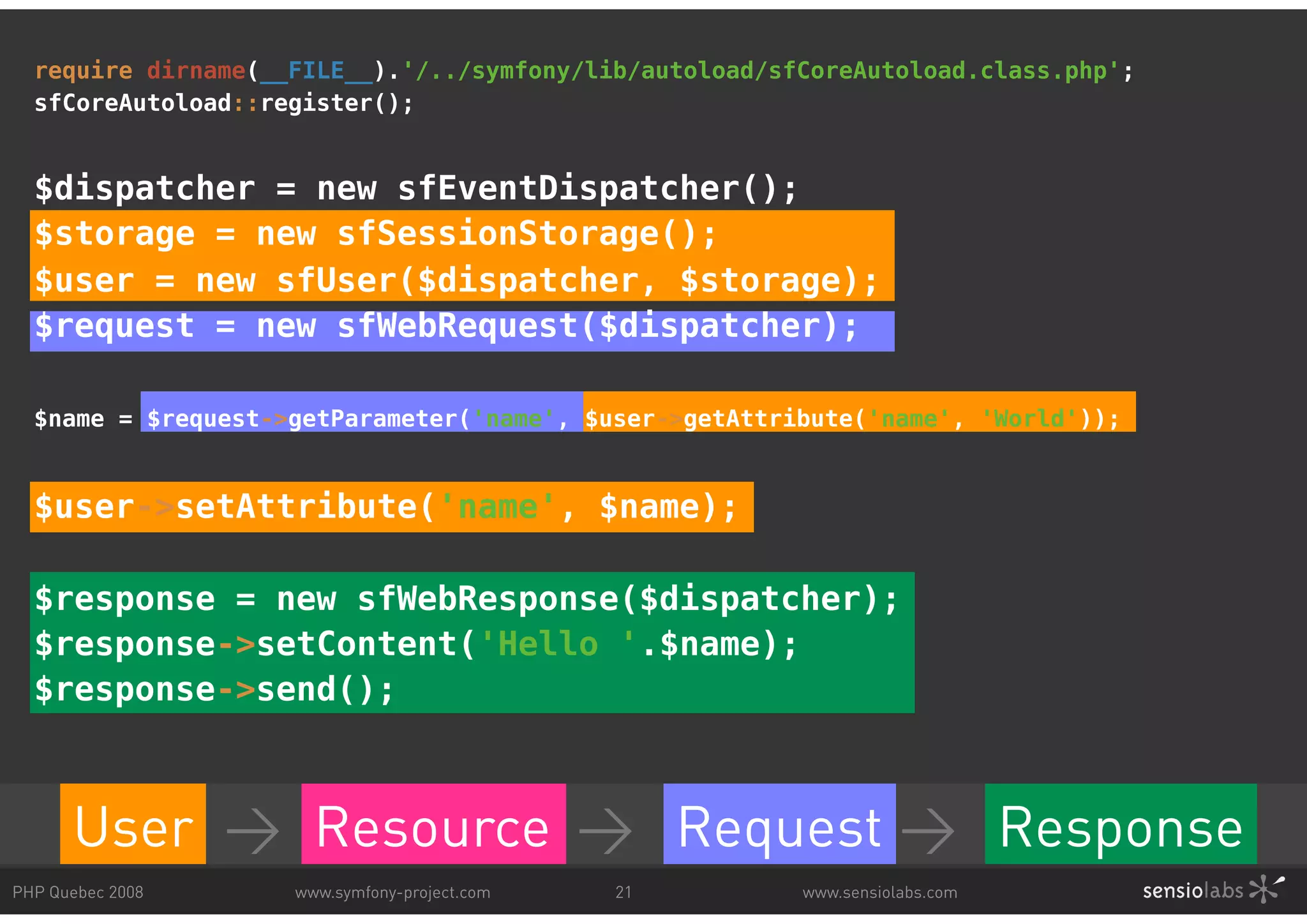Click the arrow between Request and Response
The height and width of the screenshot is (924, 1307).
pyautogui.click(x=928, y=830)
